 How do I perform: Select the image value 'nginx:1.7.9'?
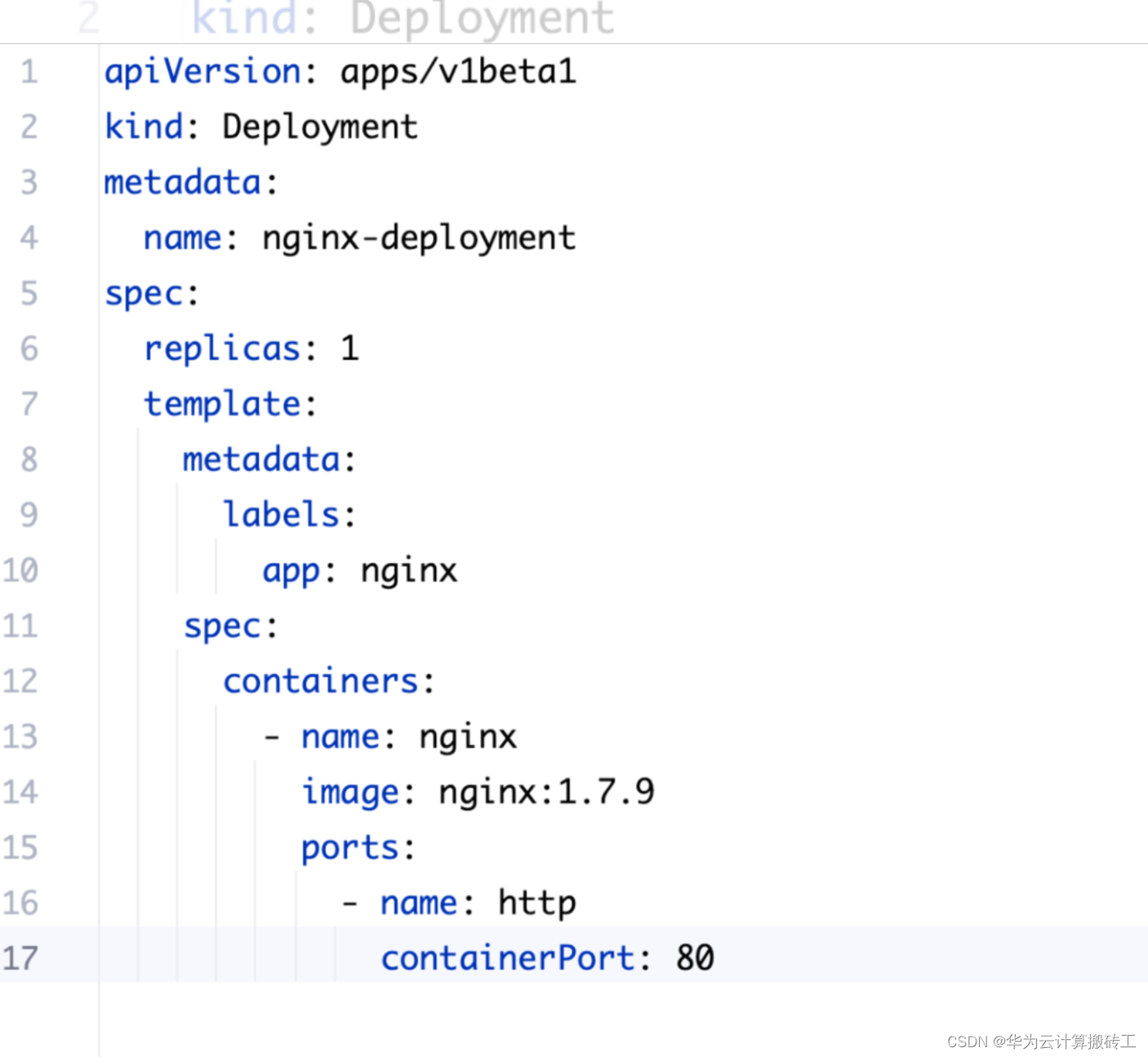coord(546,793)
